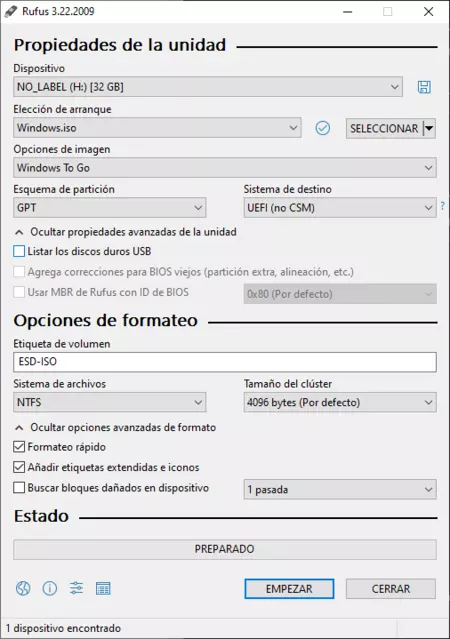Open Esquema de partición GPT dropdown
Image resolution: width=450 pixels, height=639 pixels.
(x=110, y=208)
